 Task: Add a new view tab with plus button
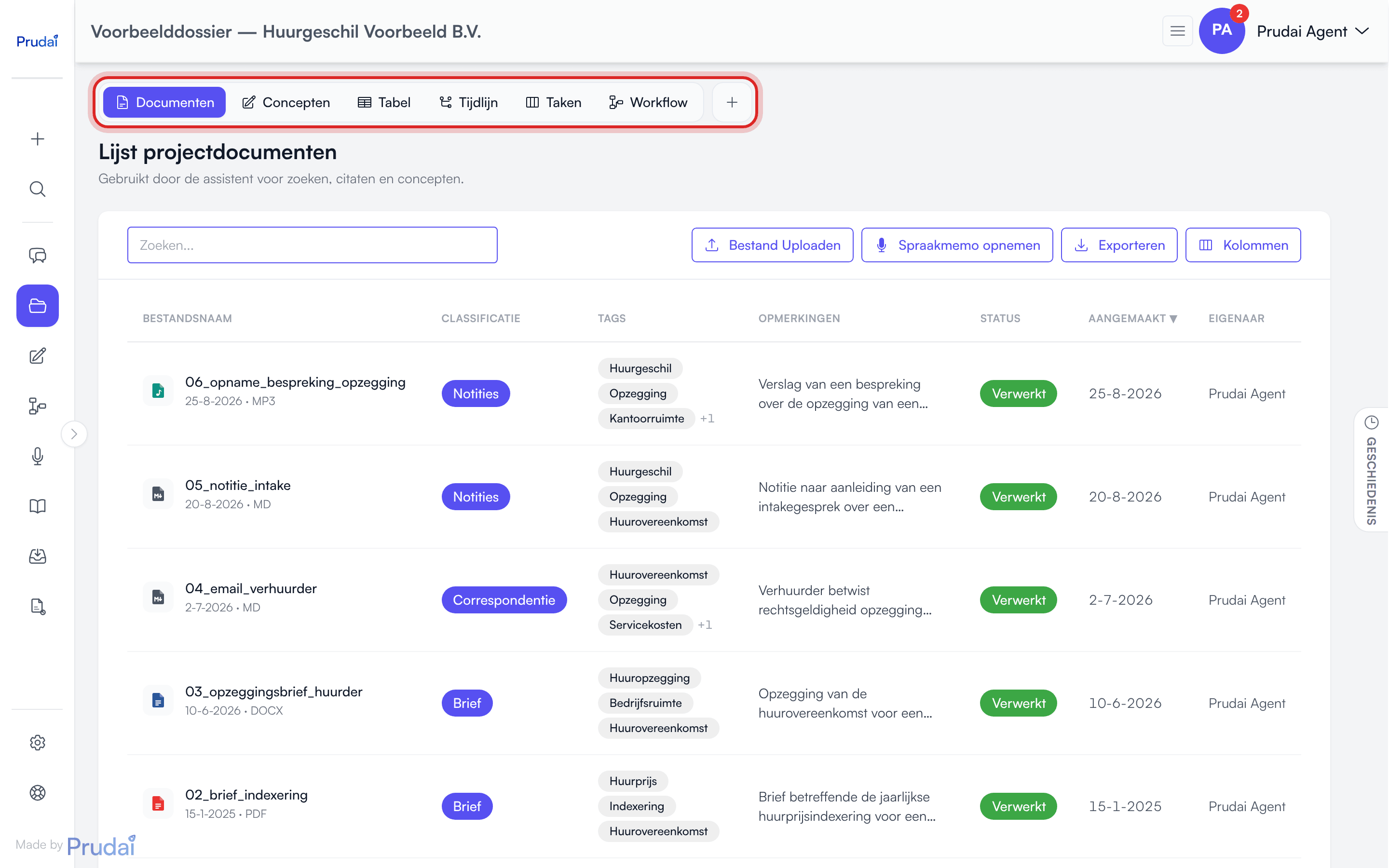click(x=732, y=102)
